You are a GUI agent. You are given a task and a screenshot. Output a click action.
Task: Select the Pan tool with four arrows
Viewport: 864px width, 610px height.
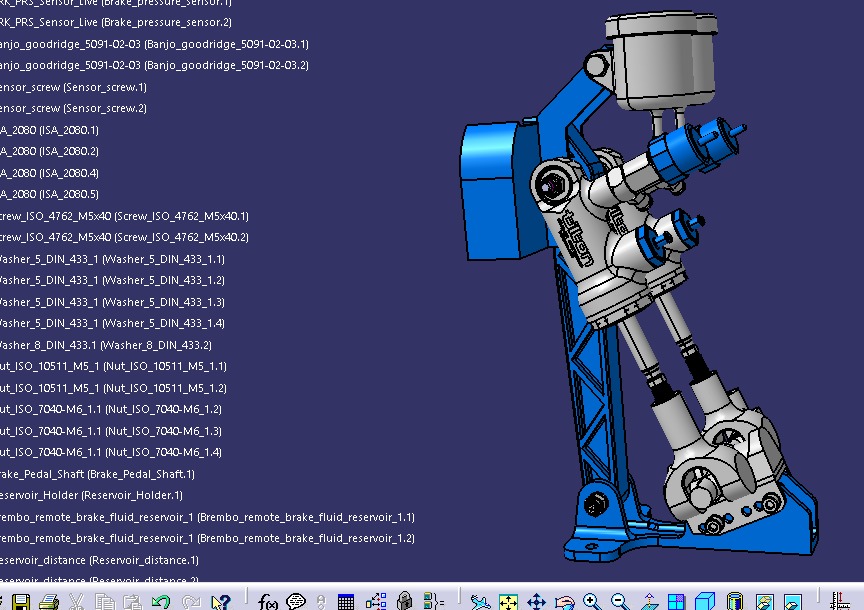536,602
